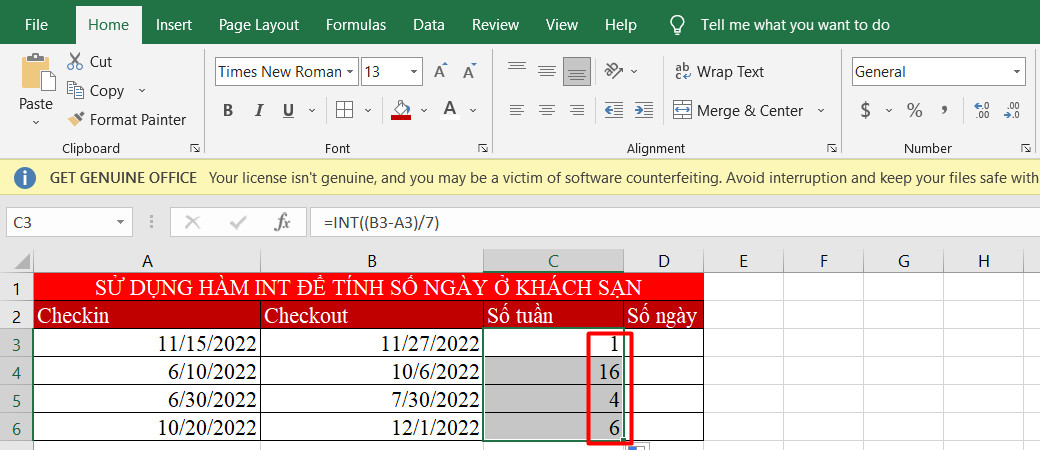
Task: Open the Paste options arrow
Action: pyautogui.click(x=36, y=121)
